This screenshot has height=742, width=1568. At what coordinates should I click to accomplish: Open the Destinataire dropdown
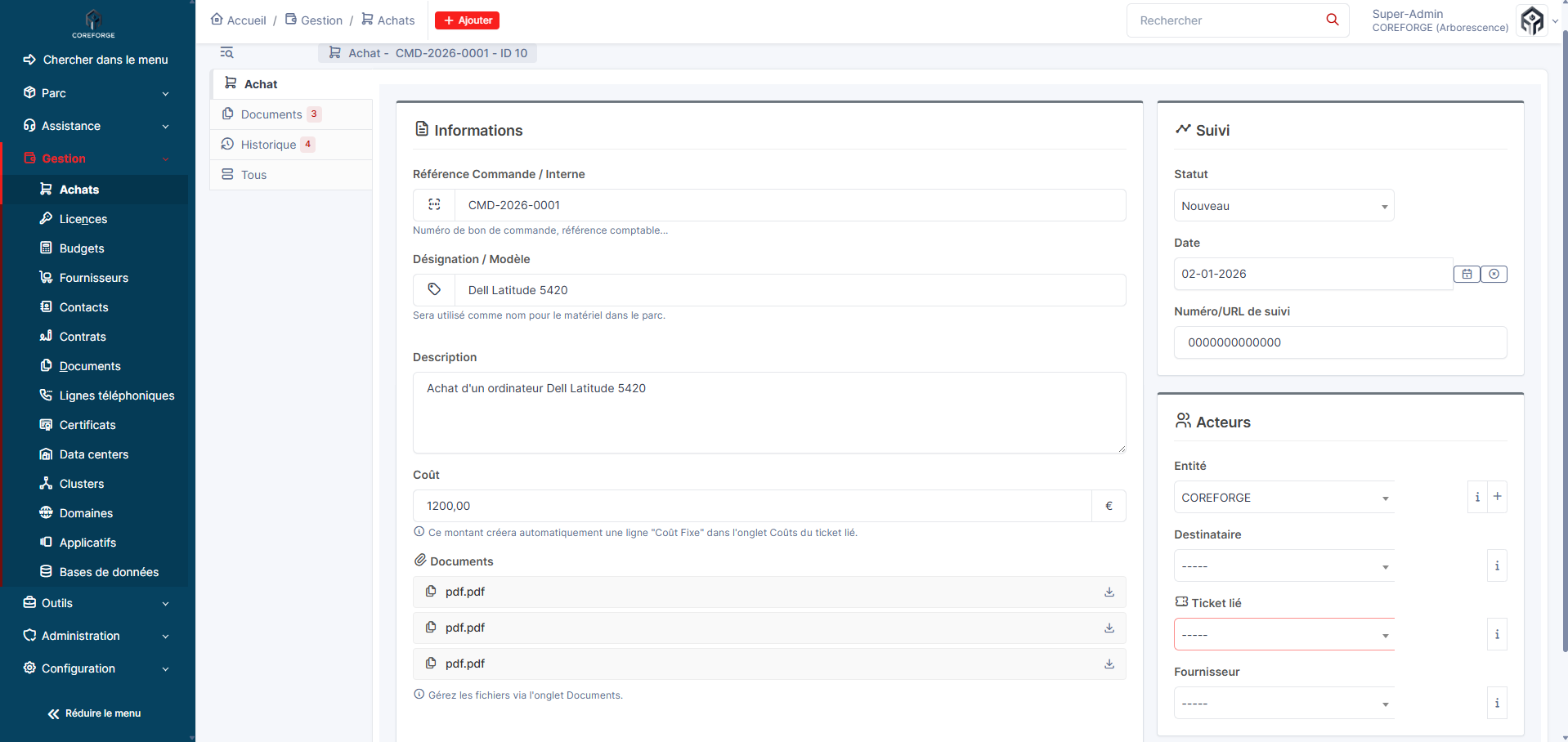[1284, 565]
